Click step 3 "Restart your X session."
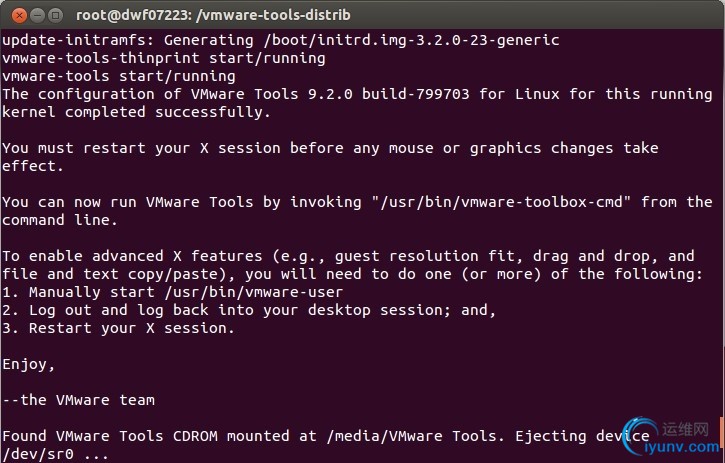The height and width of the screenshot is (463, 725). tap(118, 328)
